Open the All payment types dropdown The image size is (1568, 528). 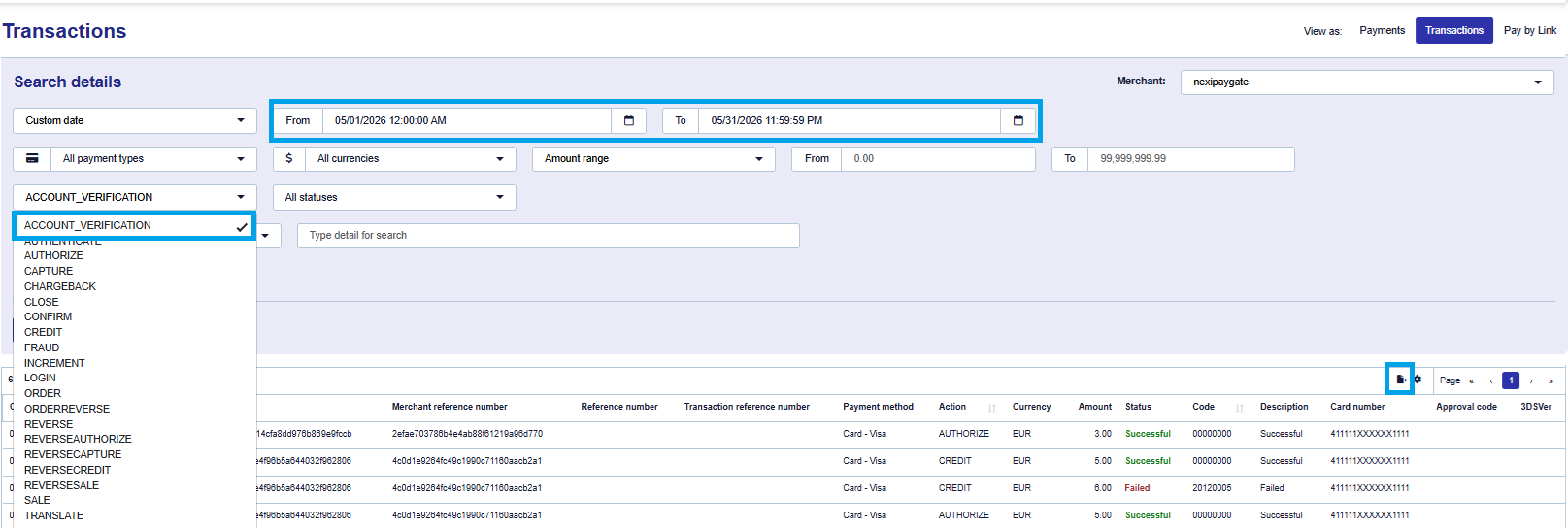click(153, 158)
